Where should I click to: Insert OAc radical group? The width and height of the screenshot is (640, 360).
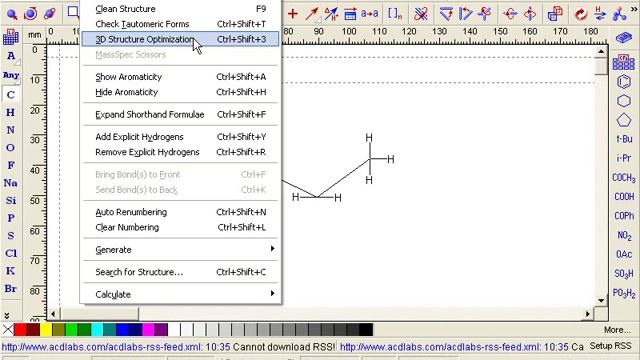point(624,254)
